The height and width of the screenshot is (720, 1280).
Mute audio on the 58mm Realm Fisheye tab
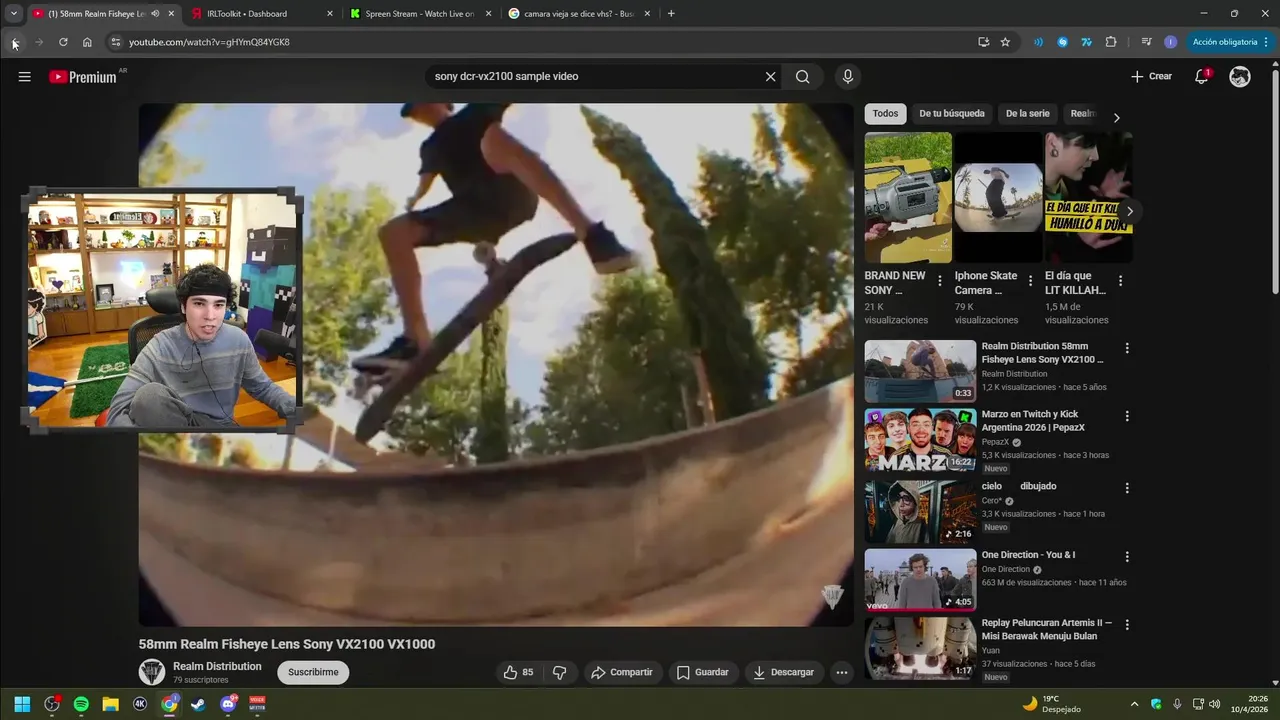pos(155,14)
